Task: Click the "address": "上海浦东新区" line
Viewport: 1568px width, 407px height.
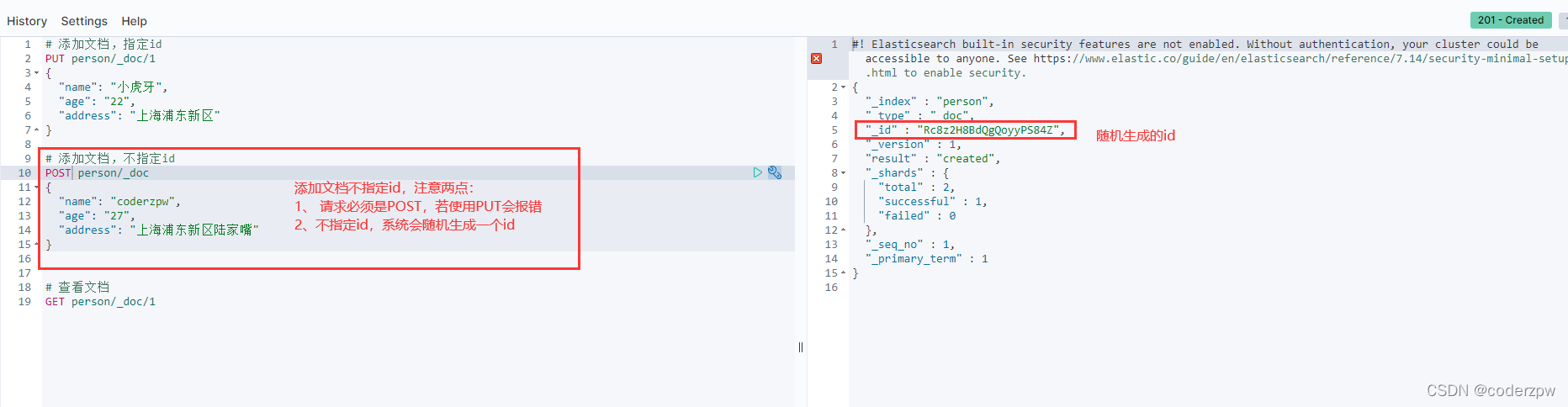Action: [139, 116]
